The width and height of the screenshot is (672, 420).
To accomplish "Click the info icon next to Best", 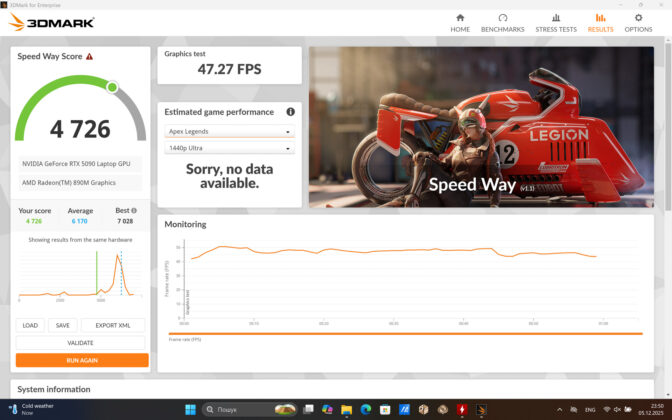I will (x=134, y=210).
